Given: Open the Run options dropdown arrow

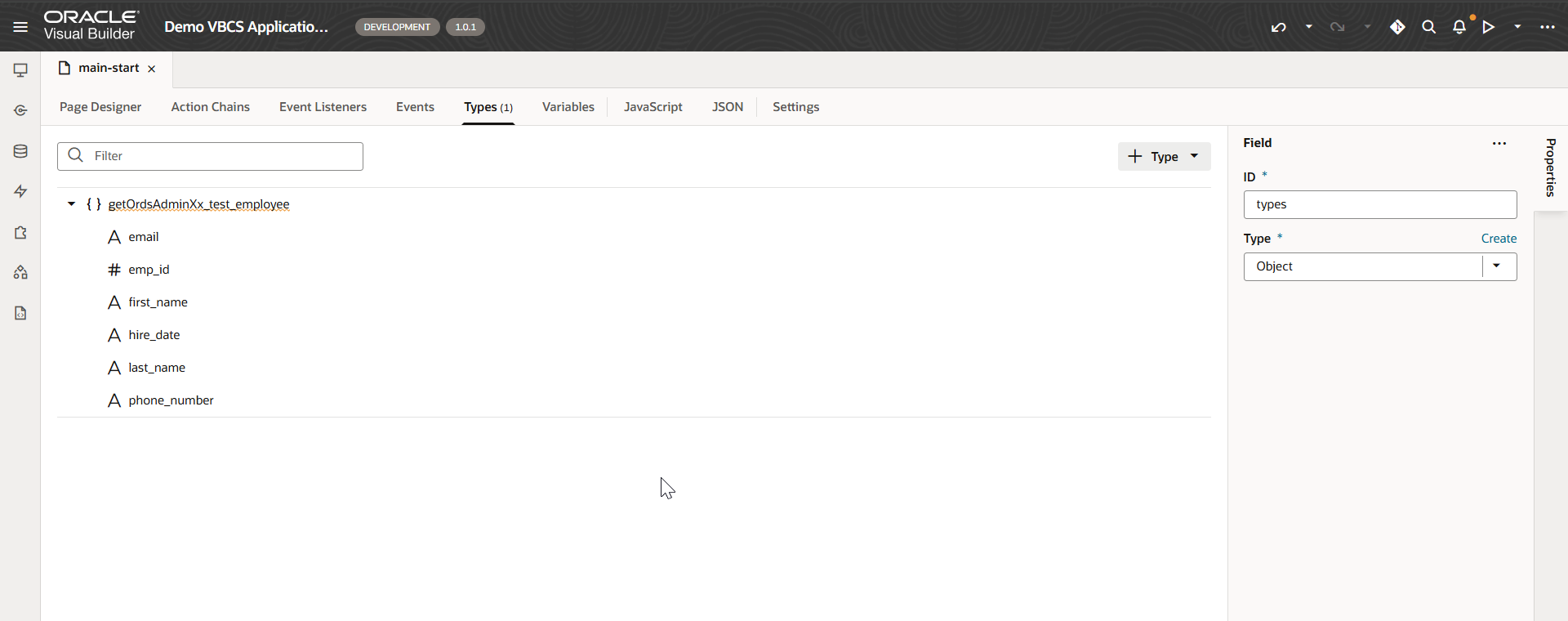Looking at the screenshot, I should [x=1517, y=27].
